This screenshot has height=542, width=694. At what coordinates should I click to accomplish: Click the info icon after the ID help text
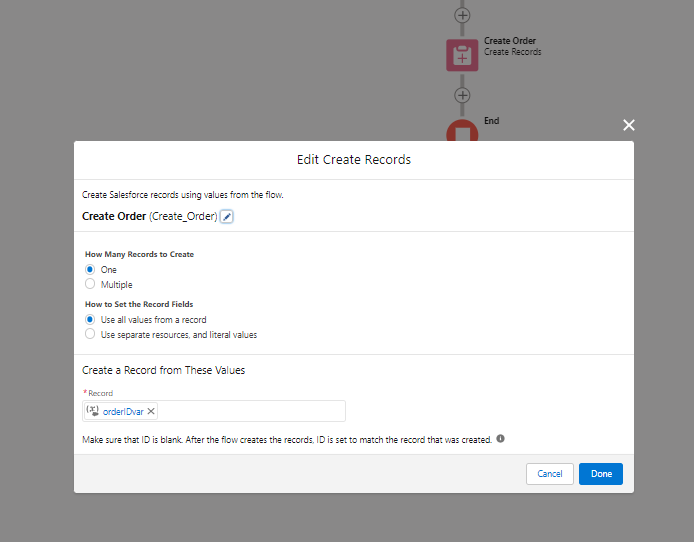tap(500, 438)
